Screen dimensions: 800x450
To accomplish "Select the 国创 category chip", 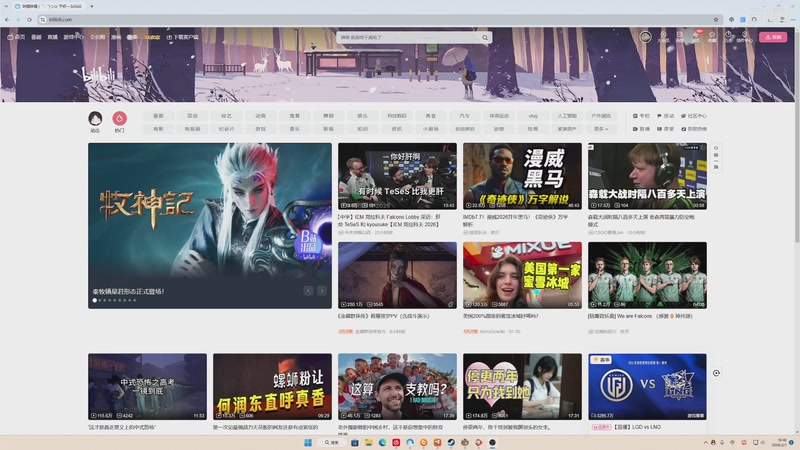I will [192, 116].
